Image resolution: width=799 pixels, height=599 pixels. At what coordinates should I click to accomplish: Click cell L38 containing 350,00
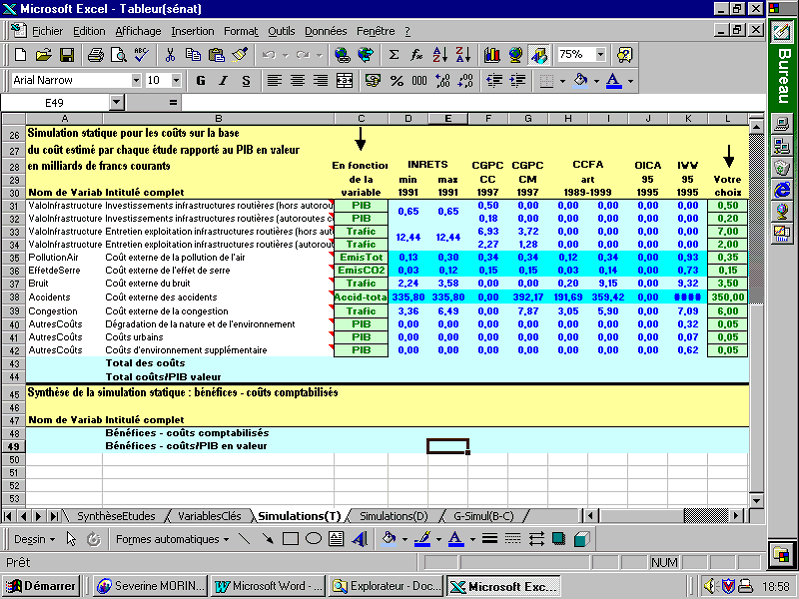(726, 297)
